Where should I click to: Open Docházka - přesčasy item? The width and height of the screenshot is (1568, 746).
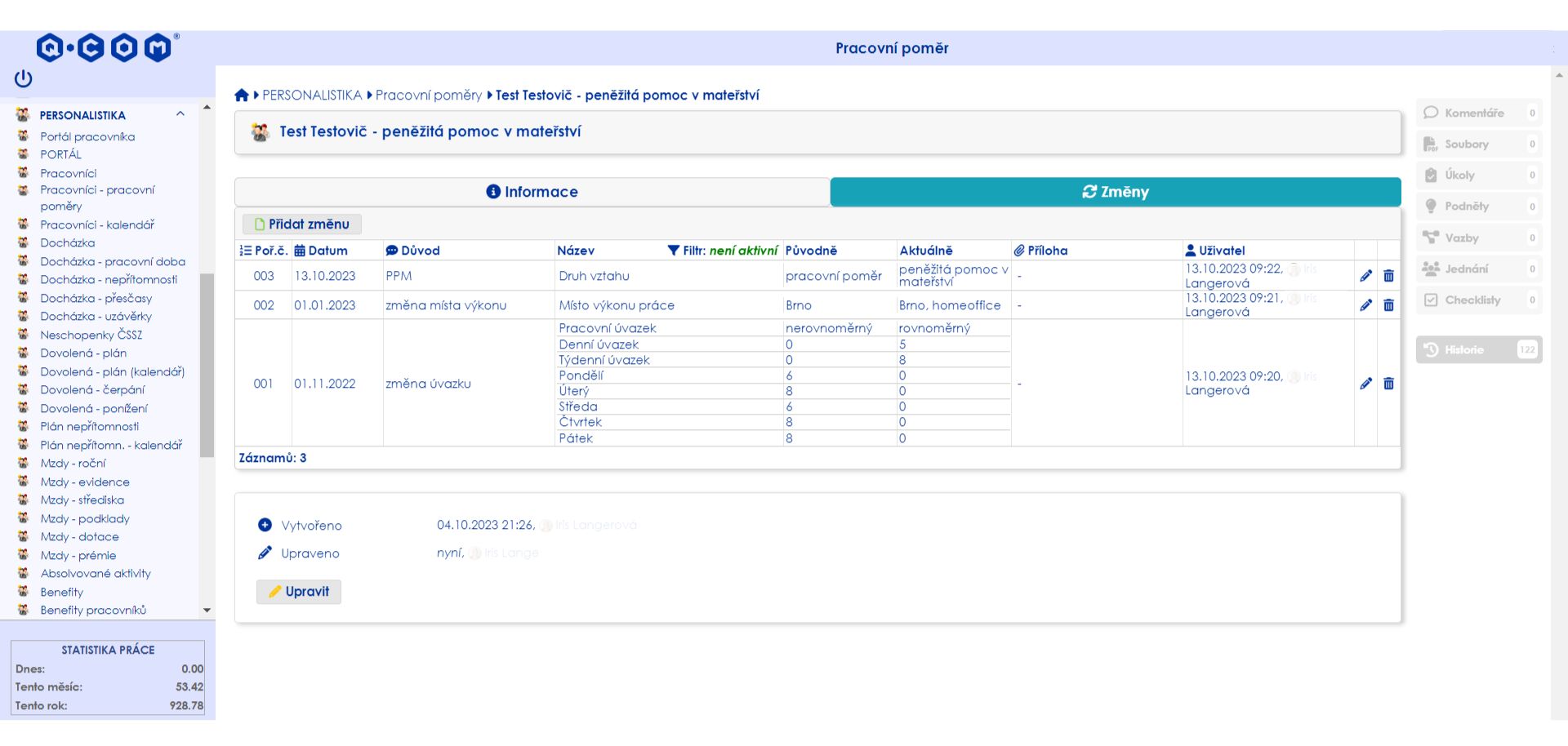click(x=96, y=298)
